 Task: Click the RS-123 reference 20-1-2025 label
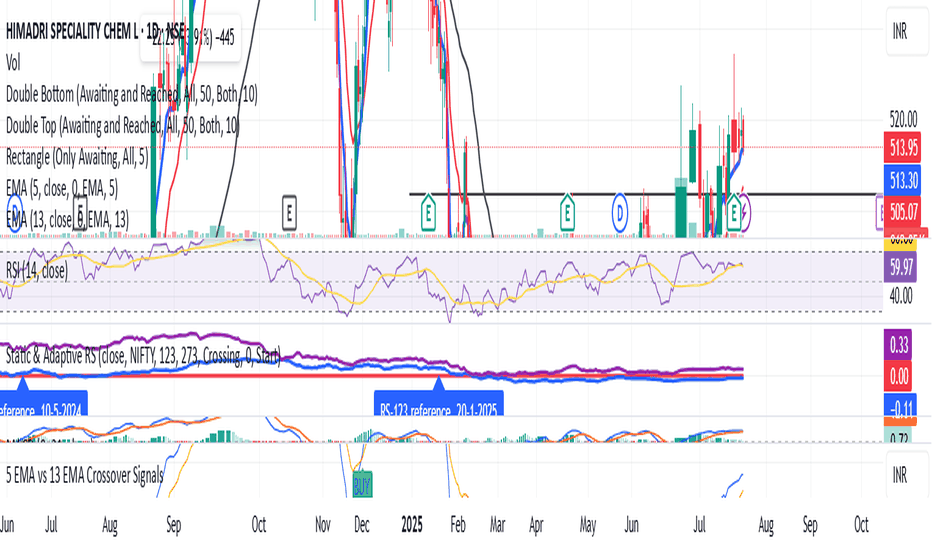coord(439,403)
